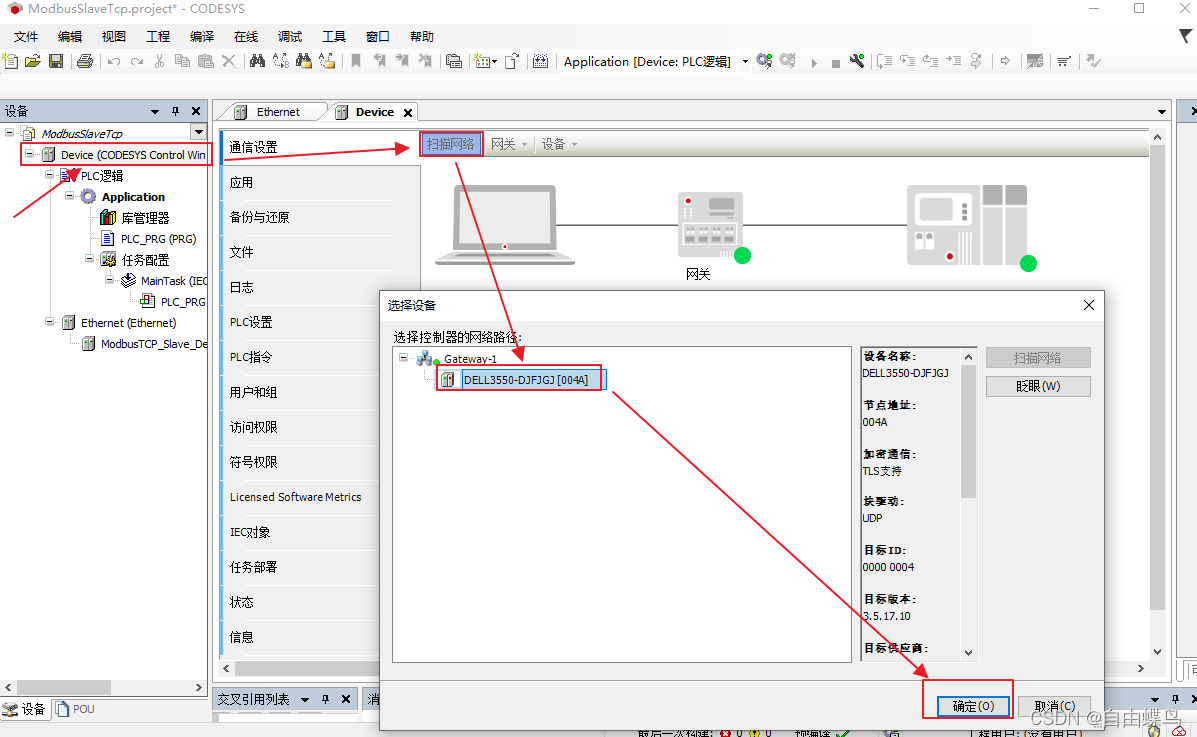Start the application with the play icon

pyautogui.click(x=814, y=63)
